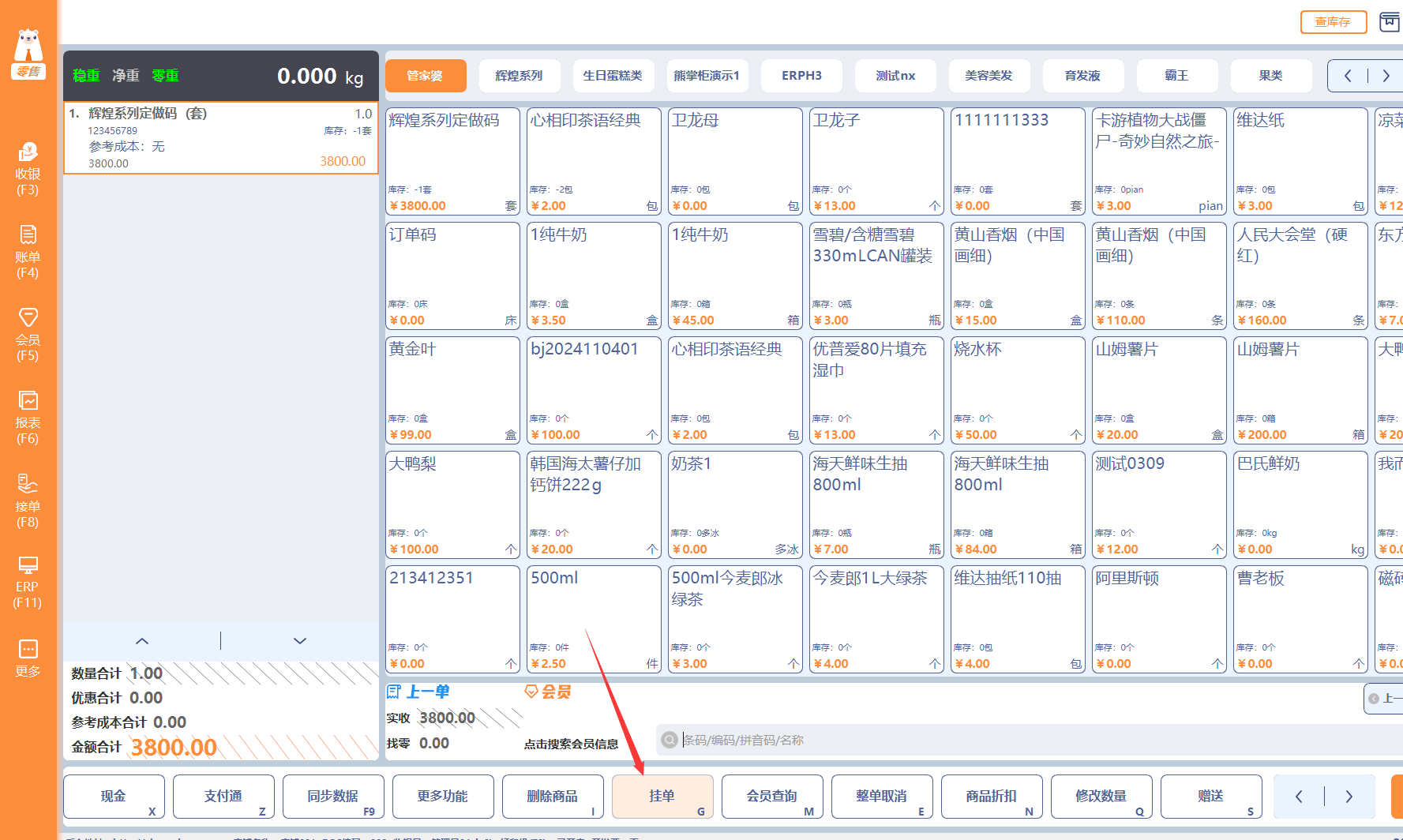The width and height of the screenshot is (1403, 840).
Task: Suspend the order with 挂单
Action: coord(663,797)
